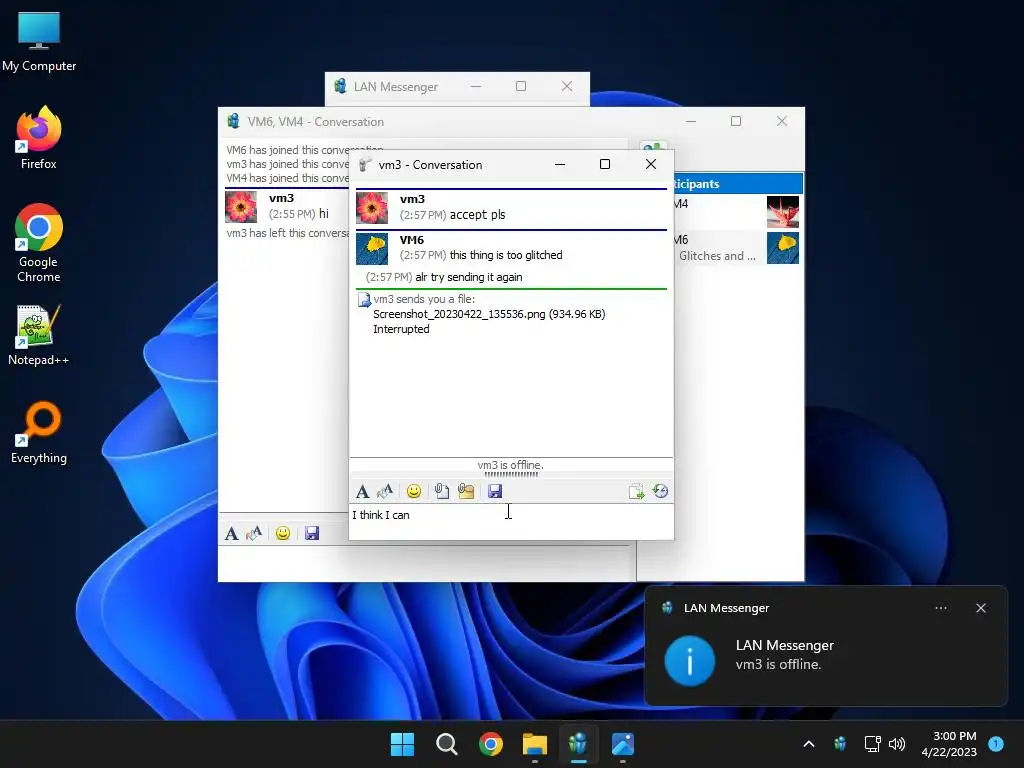
Task: Click the "this thing is too glitched" message
Action: pos(506,255)
